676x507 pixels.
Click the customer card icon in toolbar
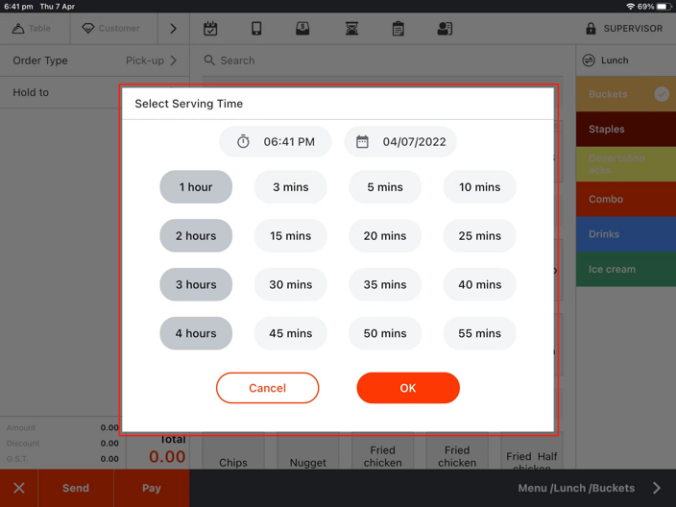point(445,29)
